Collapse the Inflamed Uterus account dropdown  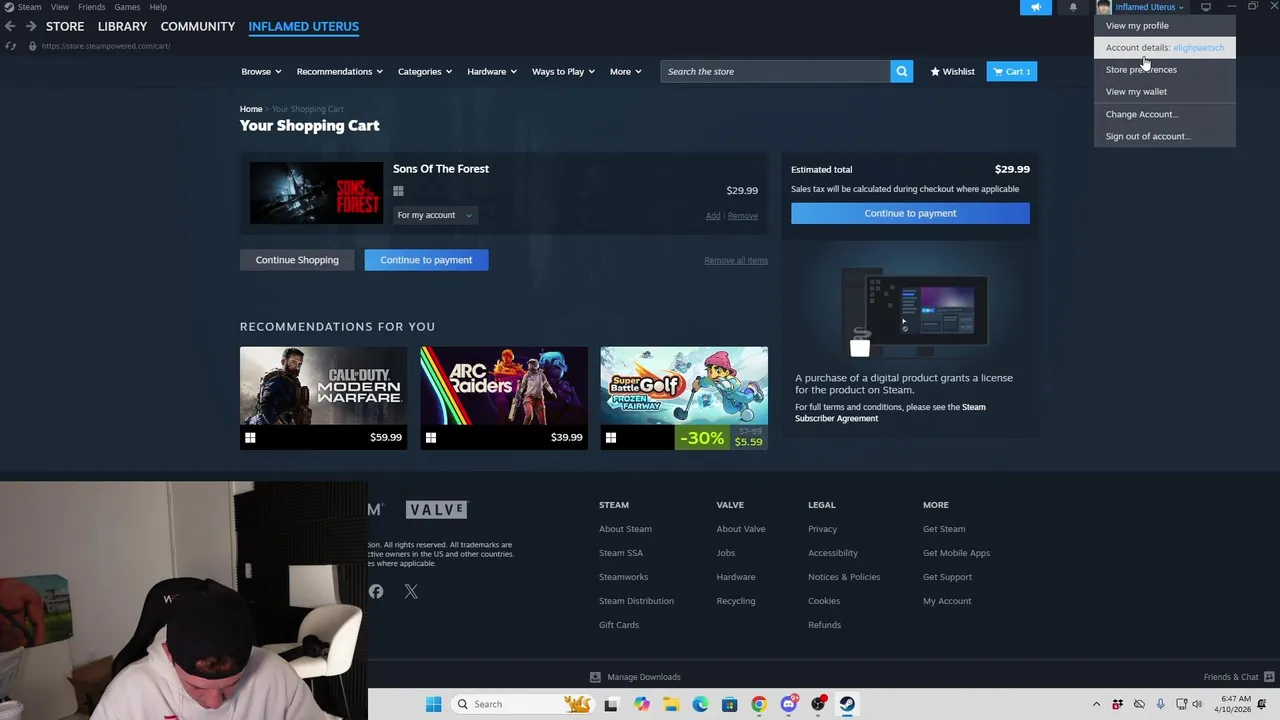1149,7
